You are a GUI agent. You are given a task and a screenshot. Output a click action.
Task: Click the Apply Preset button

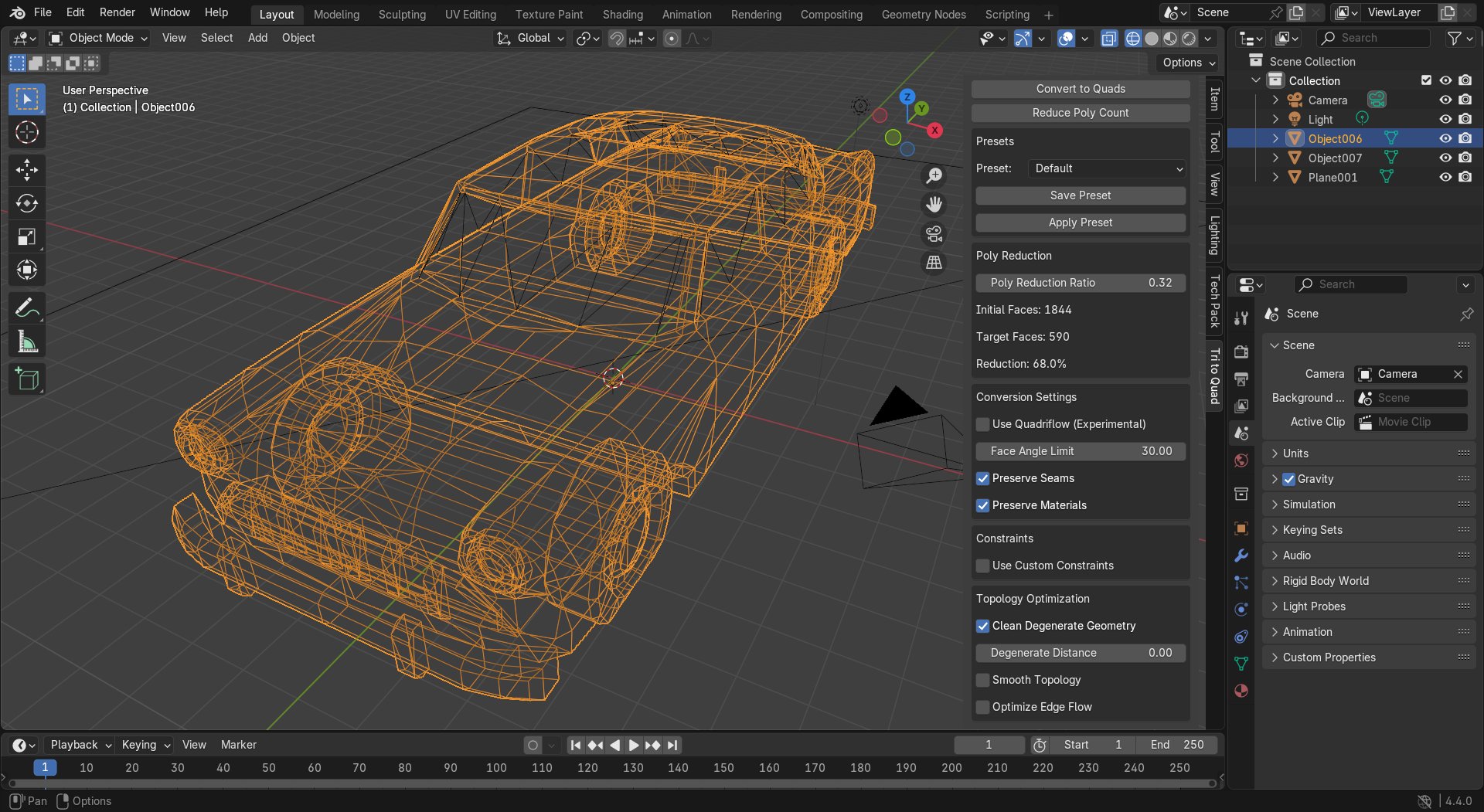point(1080,223)
